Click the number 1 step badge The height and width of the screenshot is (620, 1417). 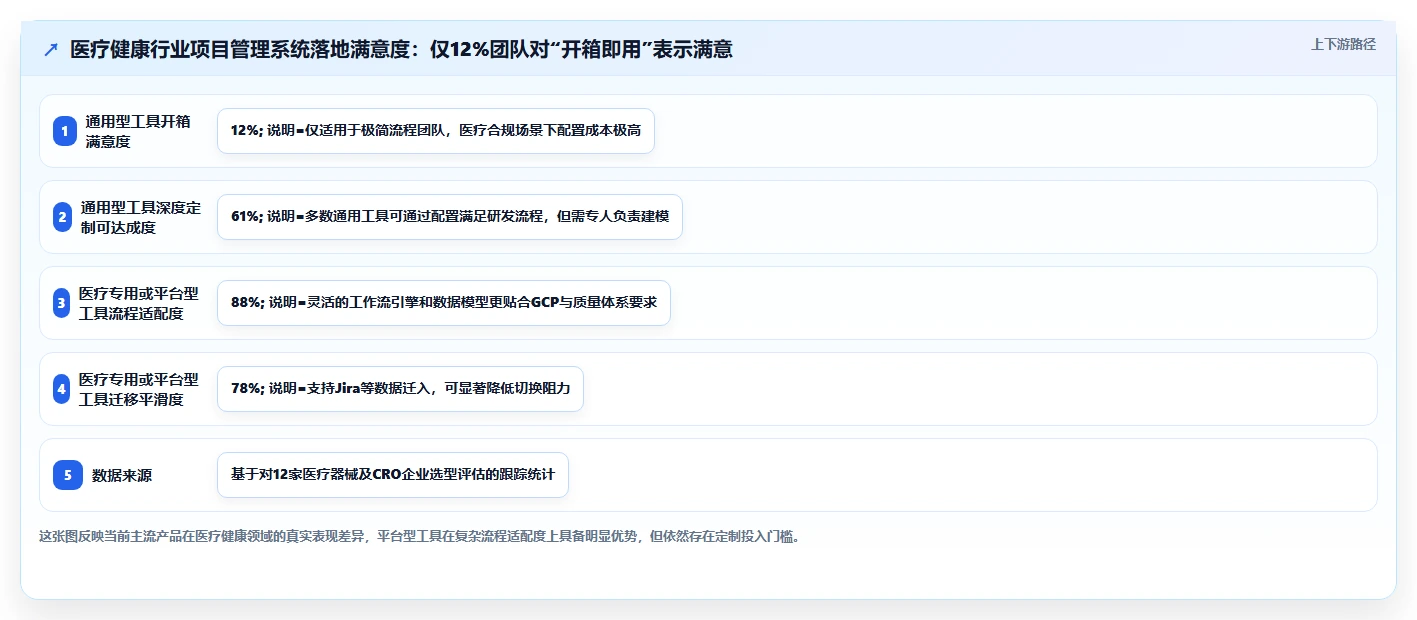click(x=65, y=131)
